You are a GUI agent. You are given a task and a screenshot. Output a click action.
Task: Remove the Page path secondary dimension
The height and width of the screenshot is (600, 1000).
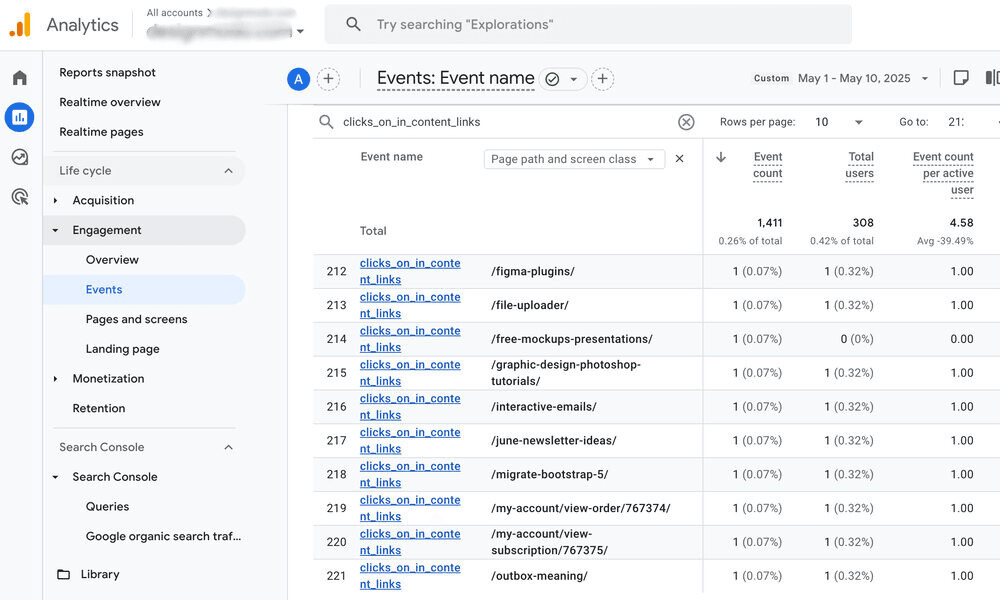(x=680, y=159)
